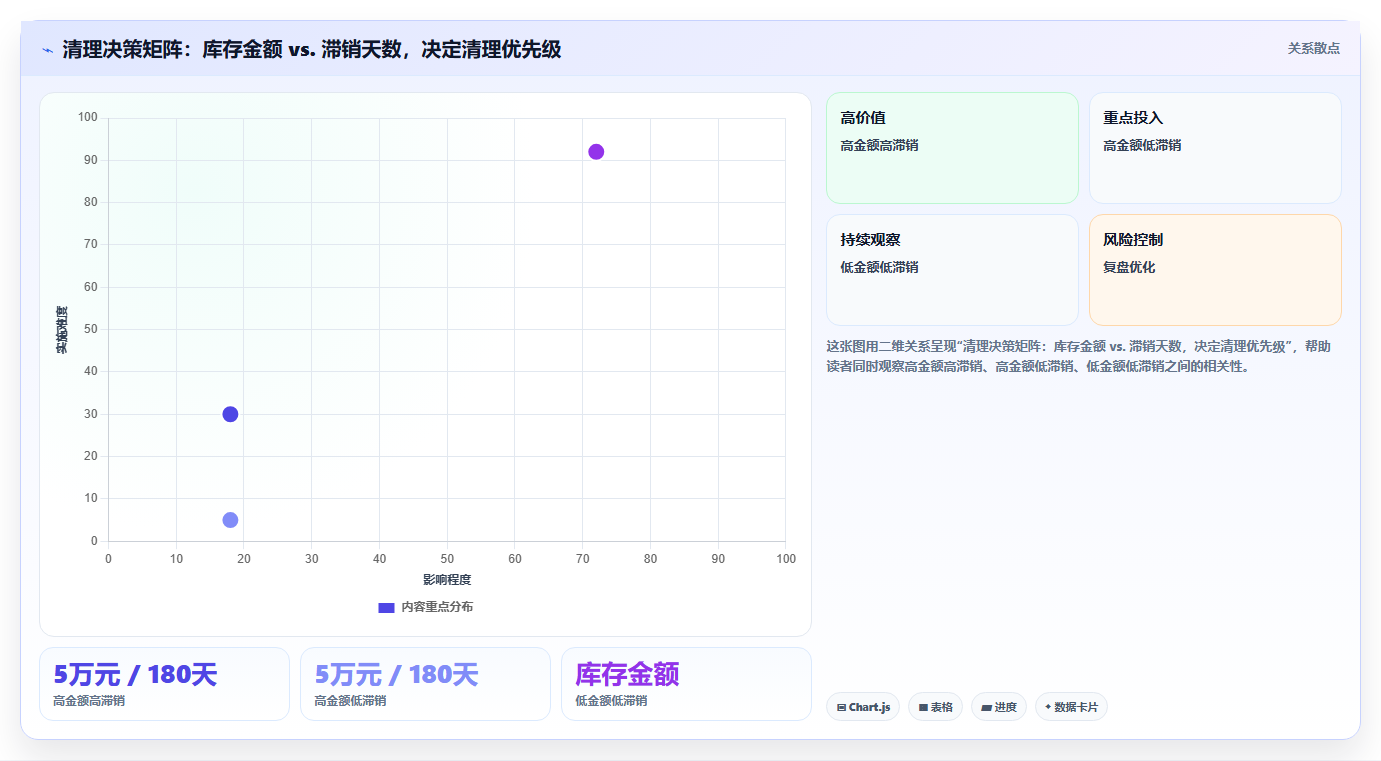Click the lightning icon beside the title

coord(47,49)
